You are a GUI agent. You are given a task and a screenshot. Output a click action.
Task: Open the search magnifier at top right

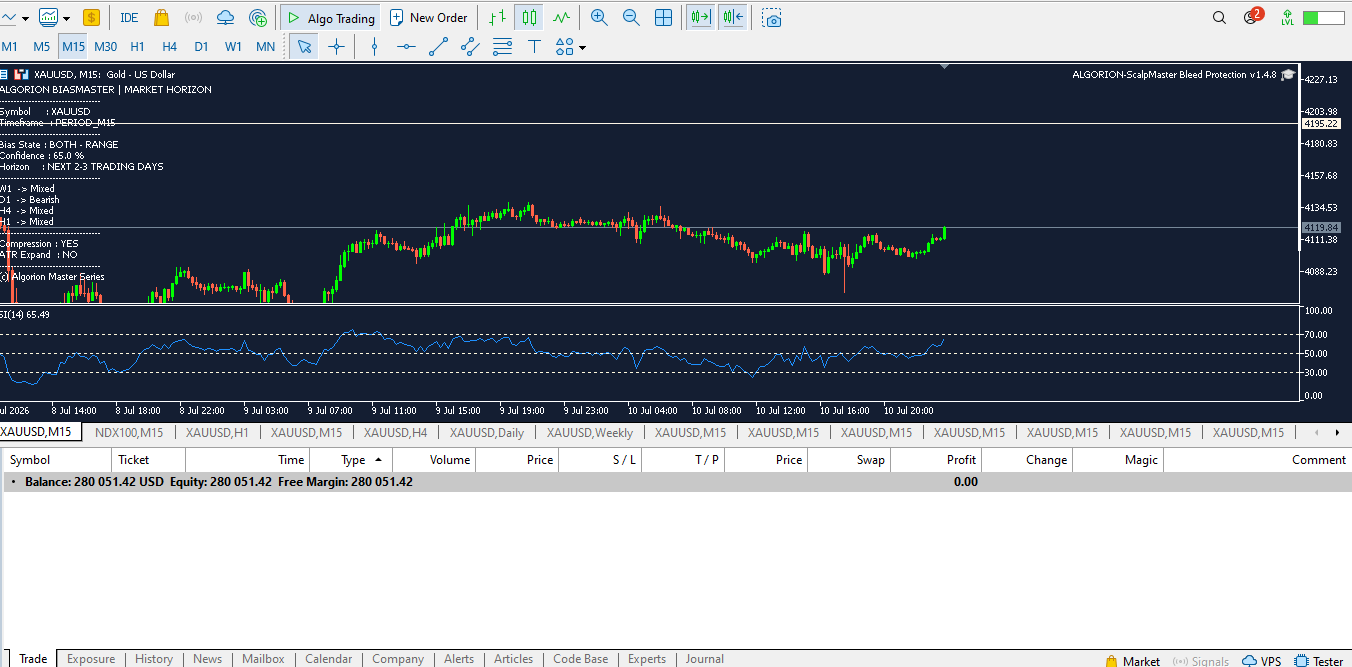(1219, 17)
